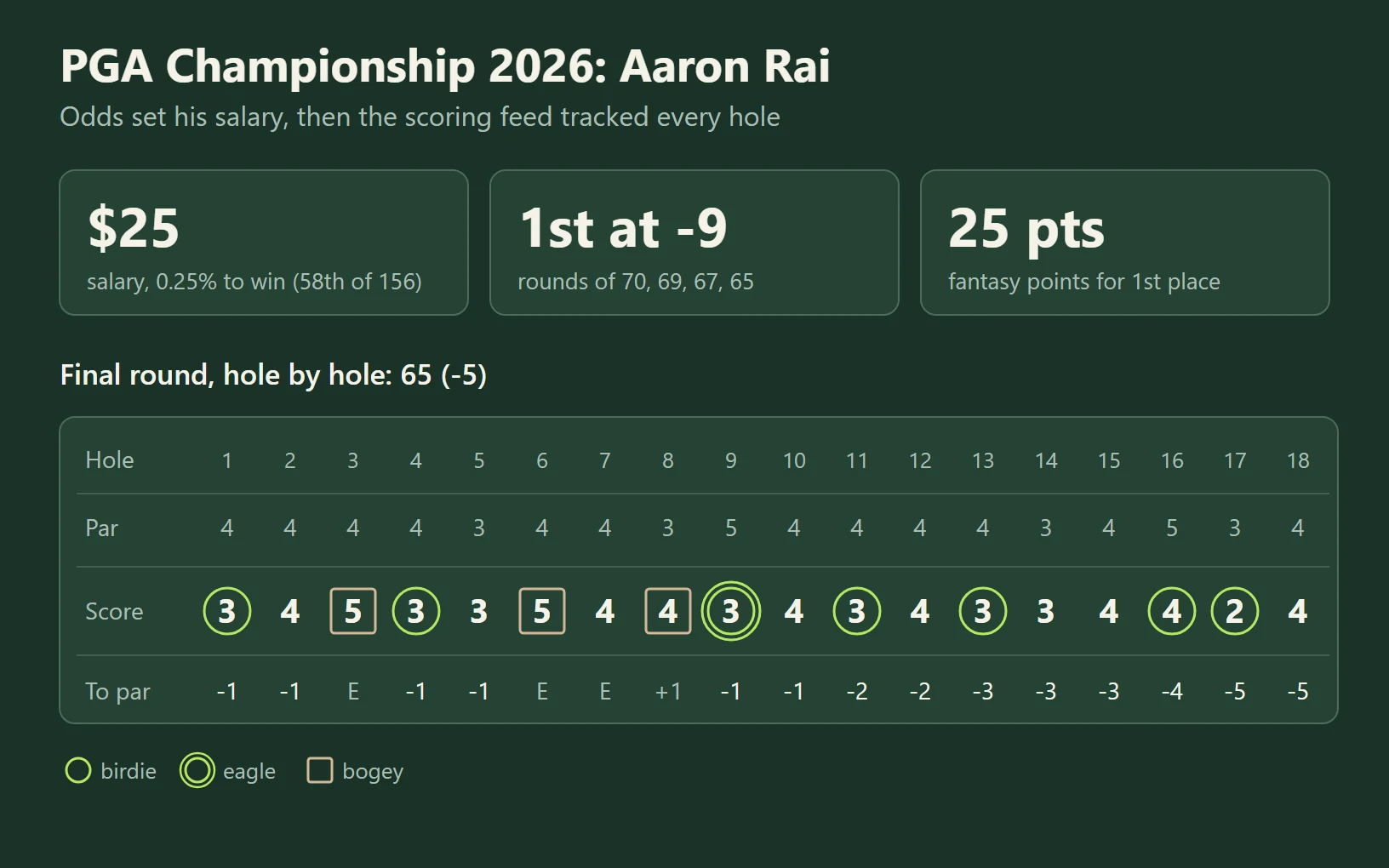Select the Par row label
The width and height of the screenshot is (1389, 868).
coord(101,528)
